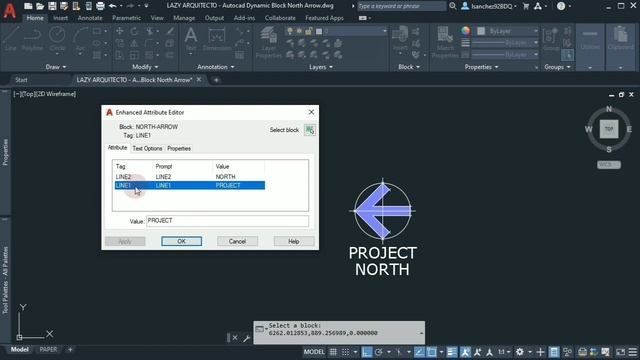Expand the Draw panel
This screenshot has height=360, width=640.
coord(56,67)
